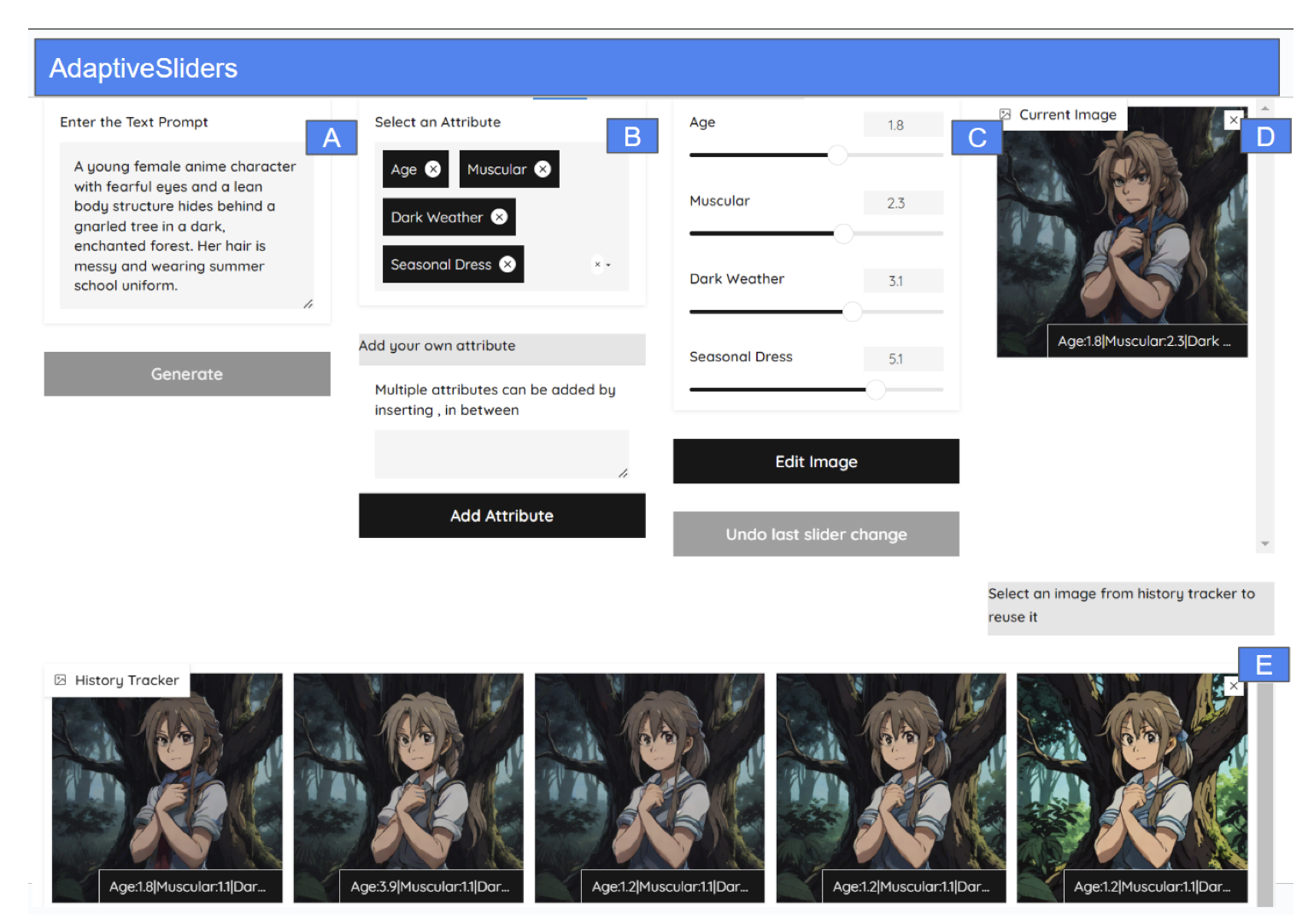This screenshot has width=1314, height=924.
Task: Click Add Attribute to confirm new attribute
Action: 502,515
